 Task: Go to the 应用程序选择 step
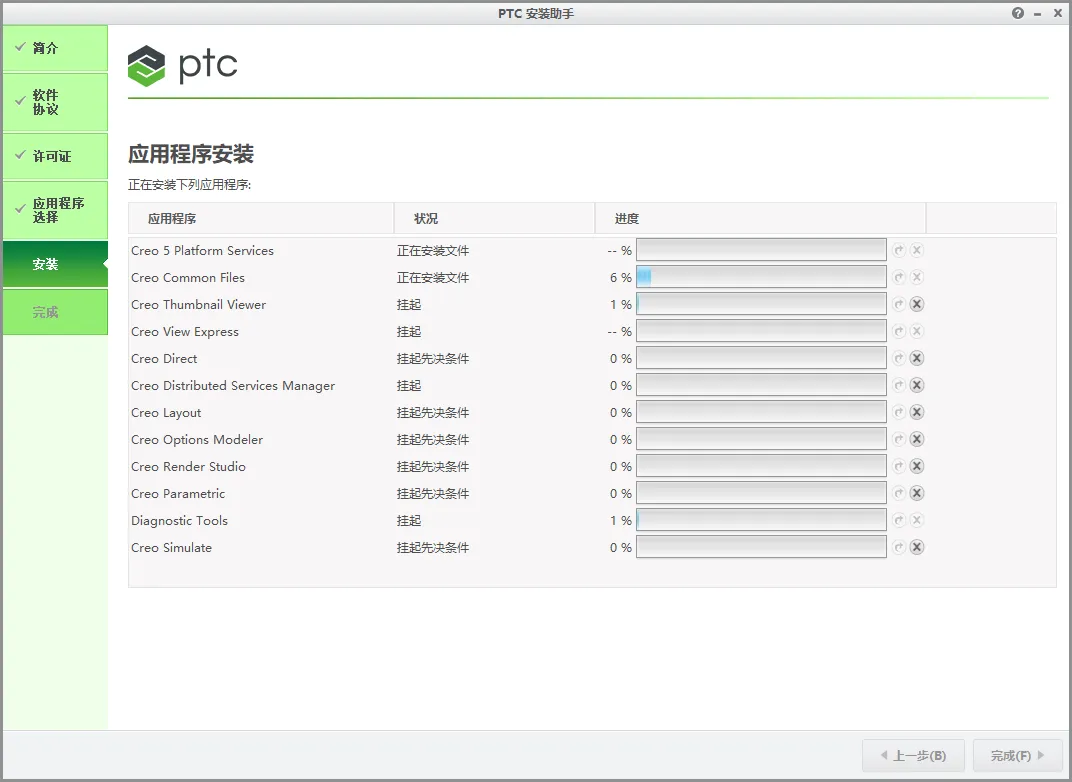click(55, 210)
